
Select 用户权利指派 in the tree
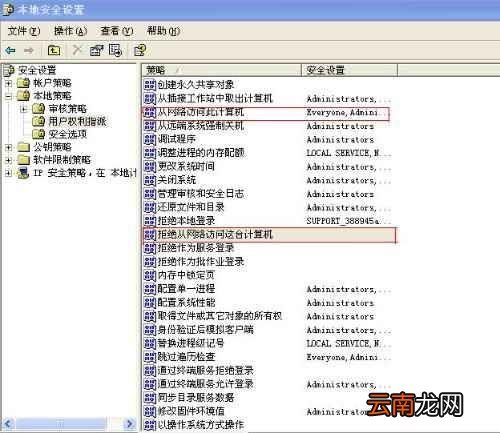coord(77,121)
